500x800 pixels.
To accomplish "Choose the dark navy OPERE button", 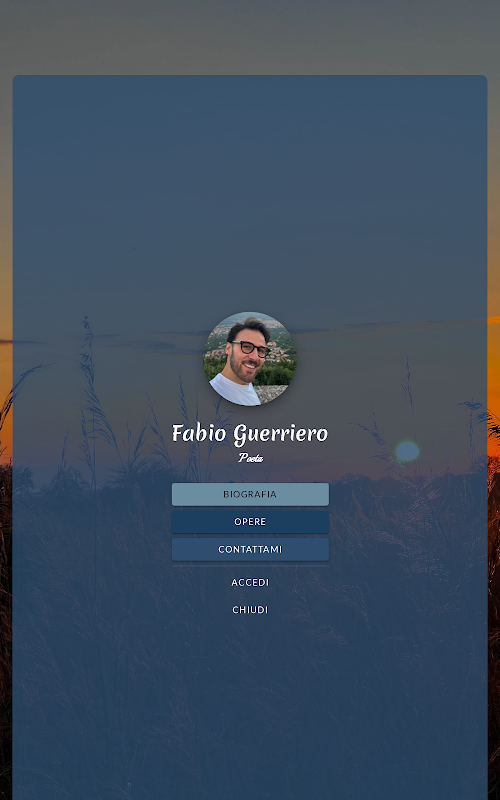I will [250, 522].
